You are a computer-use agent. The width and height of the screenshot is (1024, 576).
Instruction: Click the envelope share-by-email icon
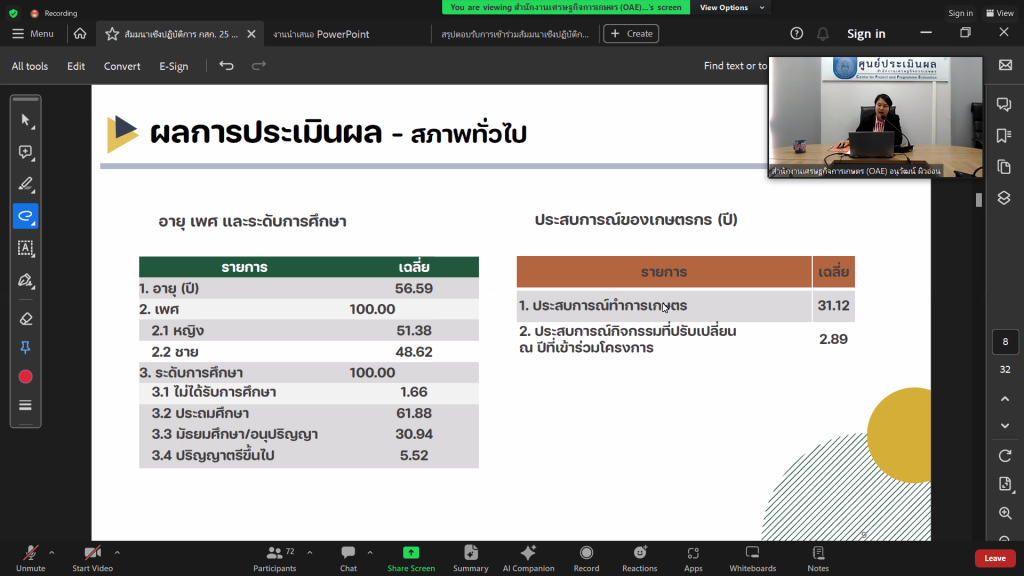[x=1005, y=65]
